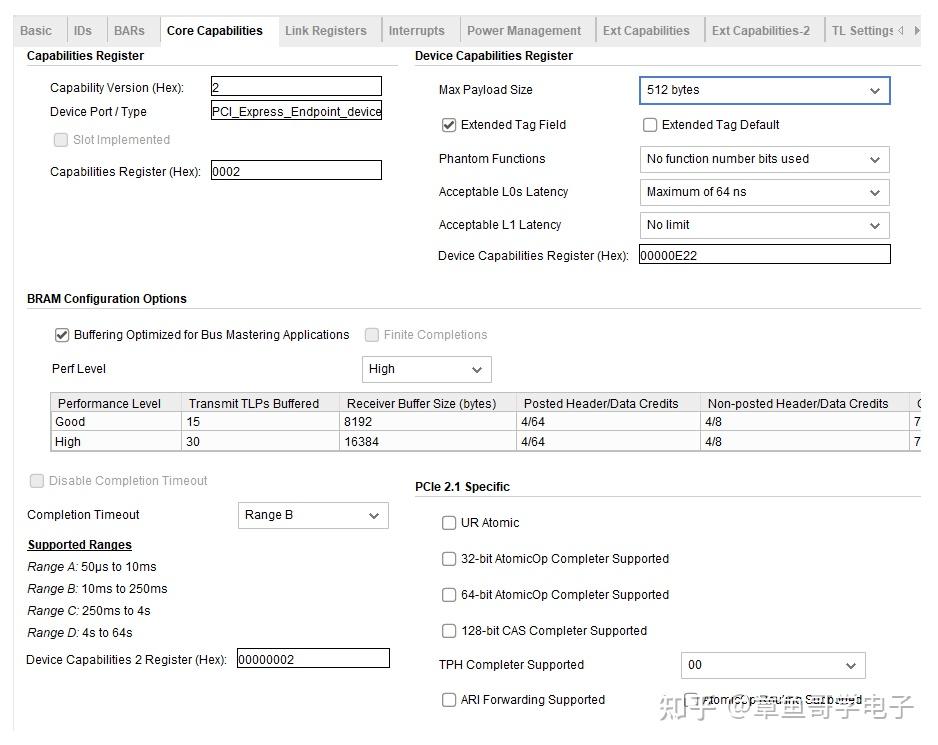Expand the Completion Timeout Range B dropdown
Image resolution: width=938 pixels, height=745 pixels.
point(313,515)
